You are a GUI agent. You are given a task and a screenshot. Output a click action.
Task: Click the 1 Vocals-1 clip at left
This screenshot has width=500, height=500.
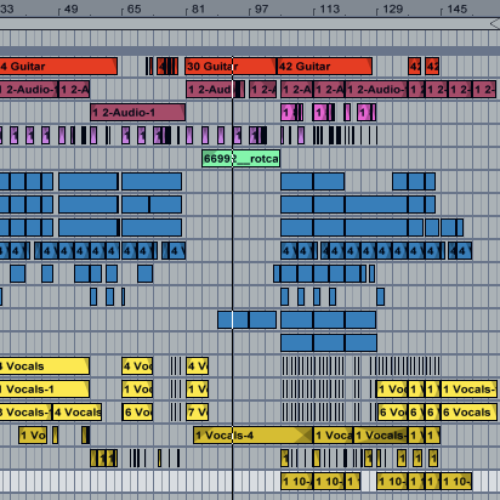44,389
